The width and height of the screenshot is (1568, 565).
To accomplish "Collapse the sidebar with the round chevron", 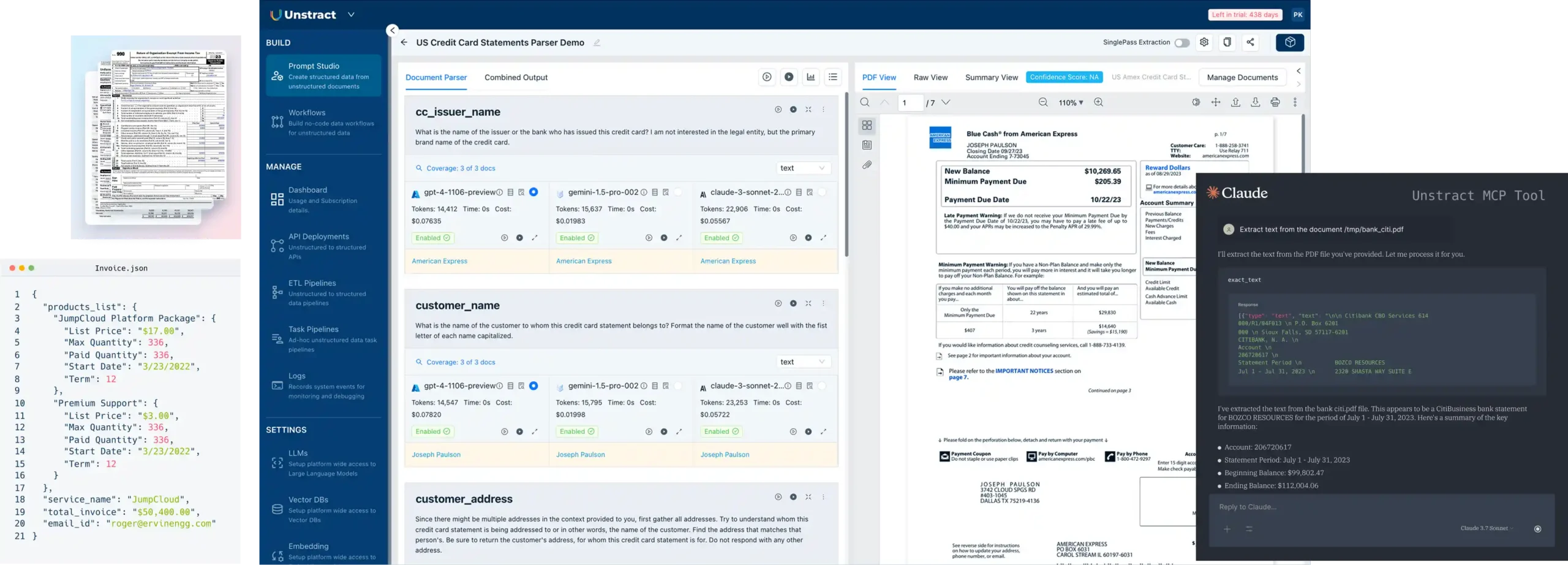I will (x=393, y=30).
